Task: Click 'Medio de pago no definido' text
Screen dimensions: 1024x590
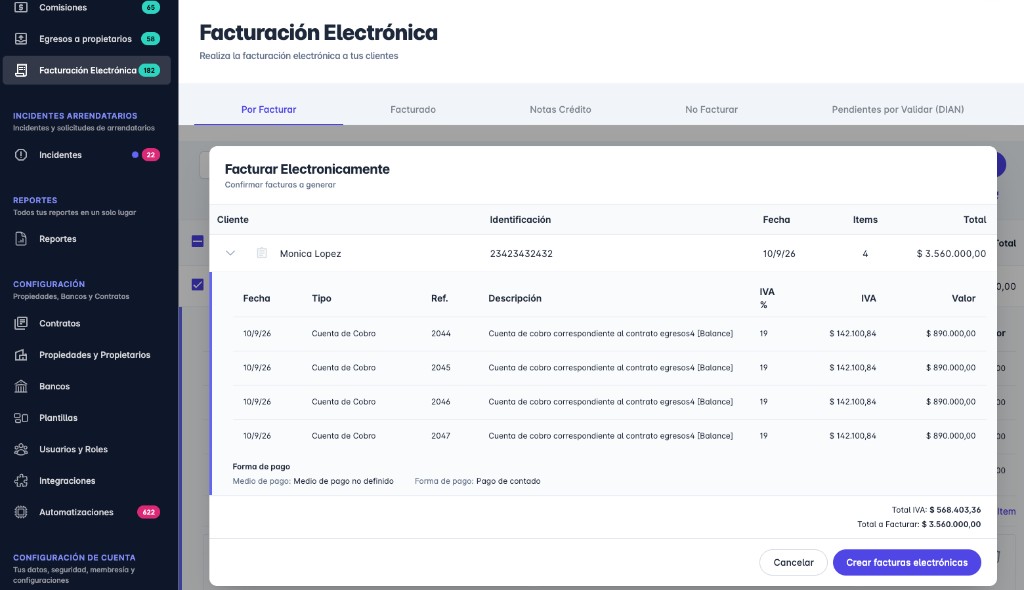Action: (x=344, y=481)
